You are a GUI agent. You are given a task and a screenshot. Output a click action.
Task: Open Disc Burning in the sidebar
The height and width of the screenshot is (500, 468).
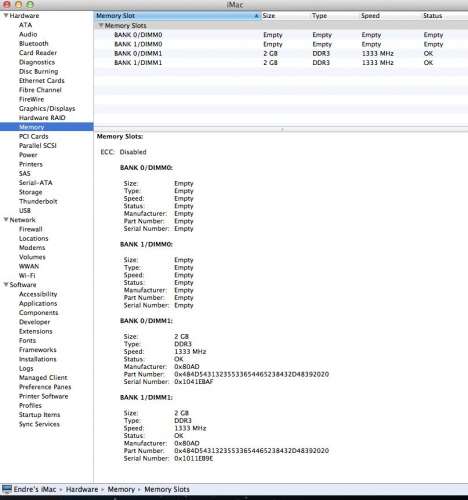(x=38, y=71)
